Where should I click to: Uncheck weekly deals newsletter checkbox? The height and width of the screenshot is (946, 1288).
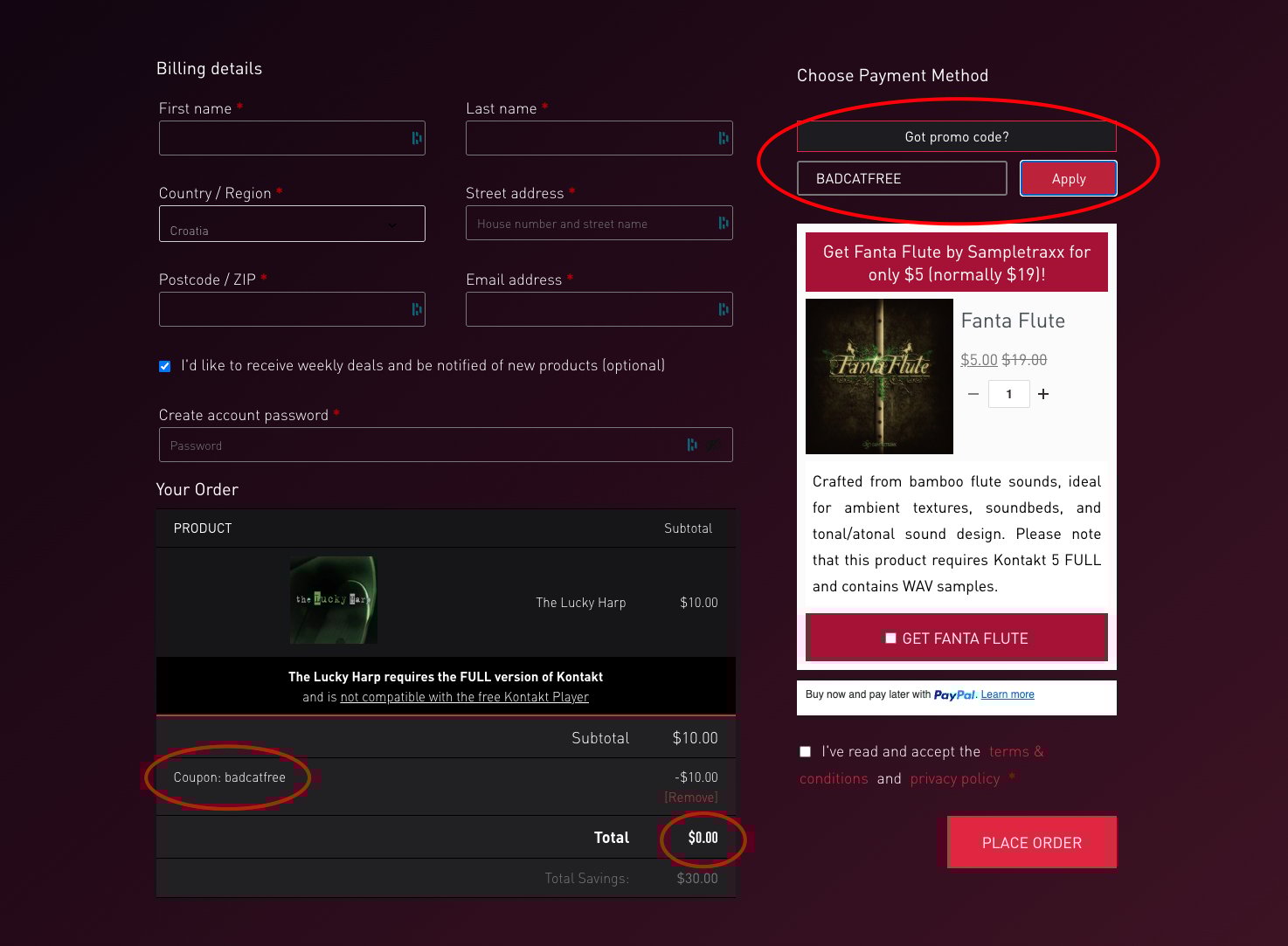(x=165, y=366)
